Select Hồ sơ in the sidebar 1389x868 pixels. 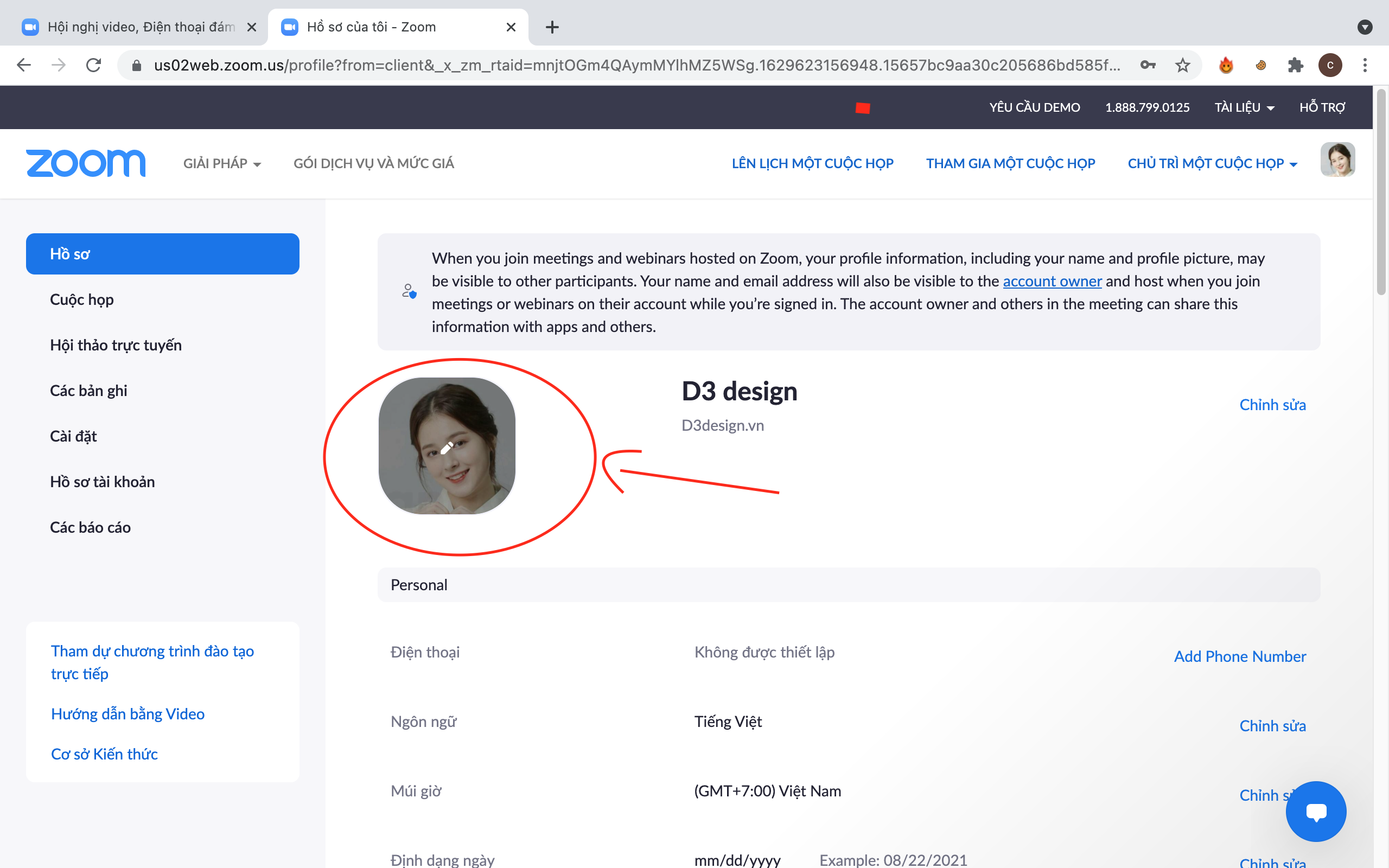[x=162, y=254]
